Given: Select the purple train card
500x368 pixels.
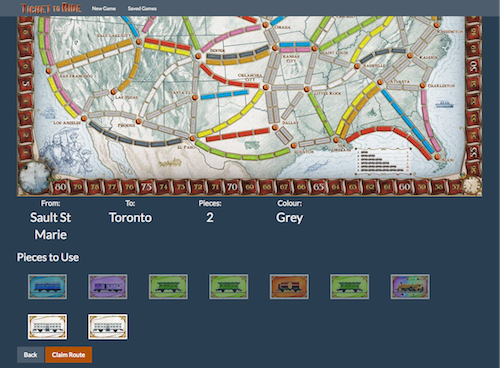Looking at the screenshot, I should tap(108, 287).
